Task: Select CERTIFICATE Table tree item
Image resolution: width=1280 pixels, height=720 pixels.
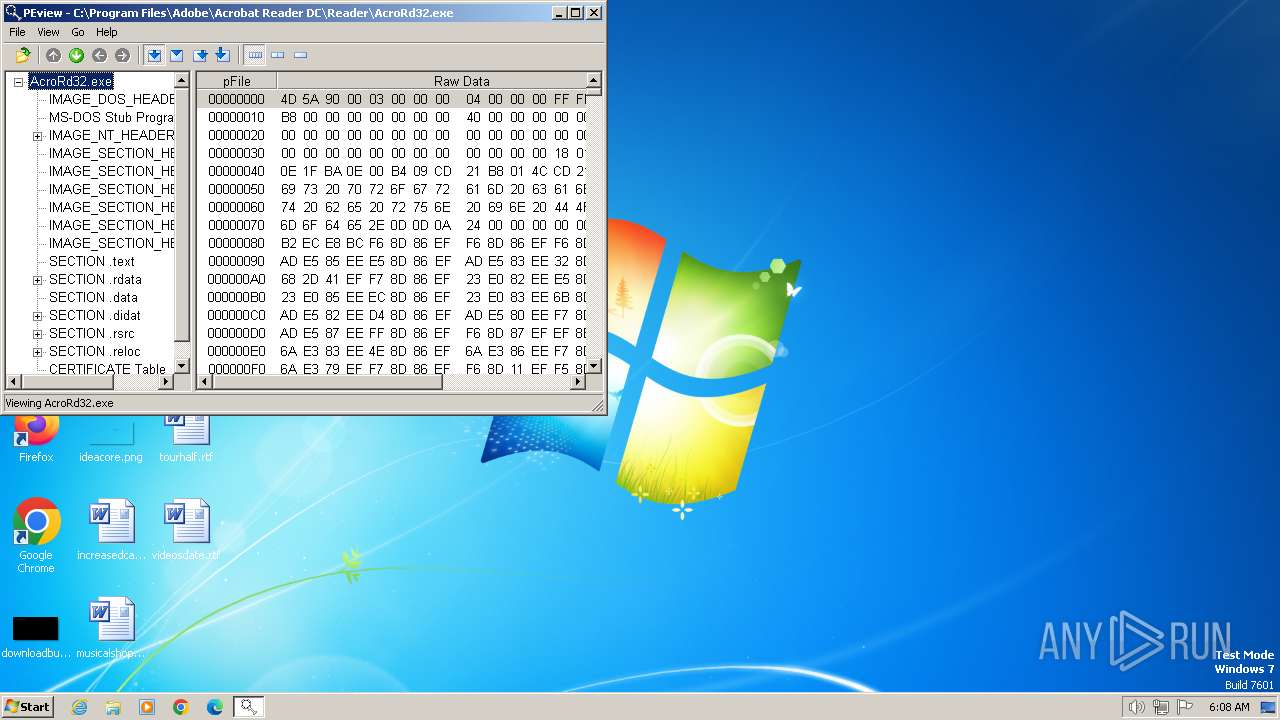Action: pyautogui.click(x=107, y=369)
